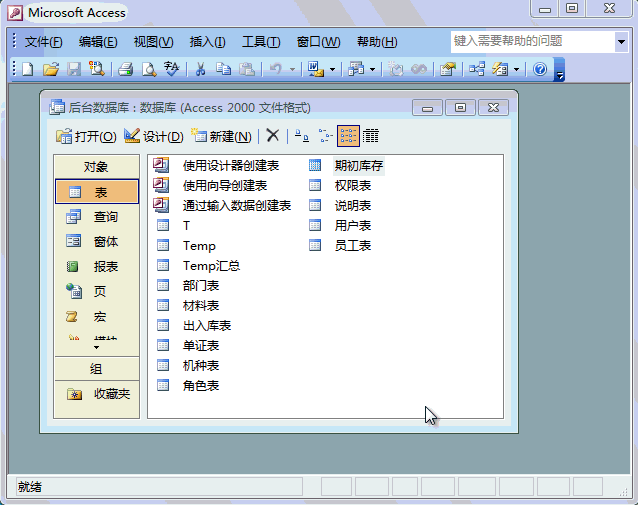Switch to Details view
Viewport: 638px width, 505px height.
pyautogui.click(x=371, y=136)
